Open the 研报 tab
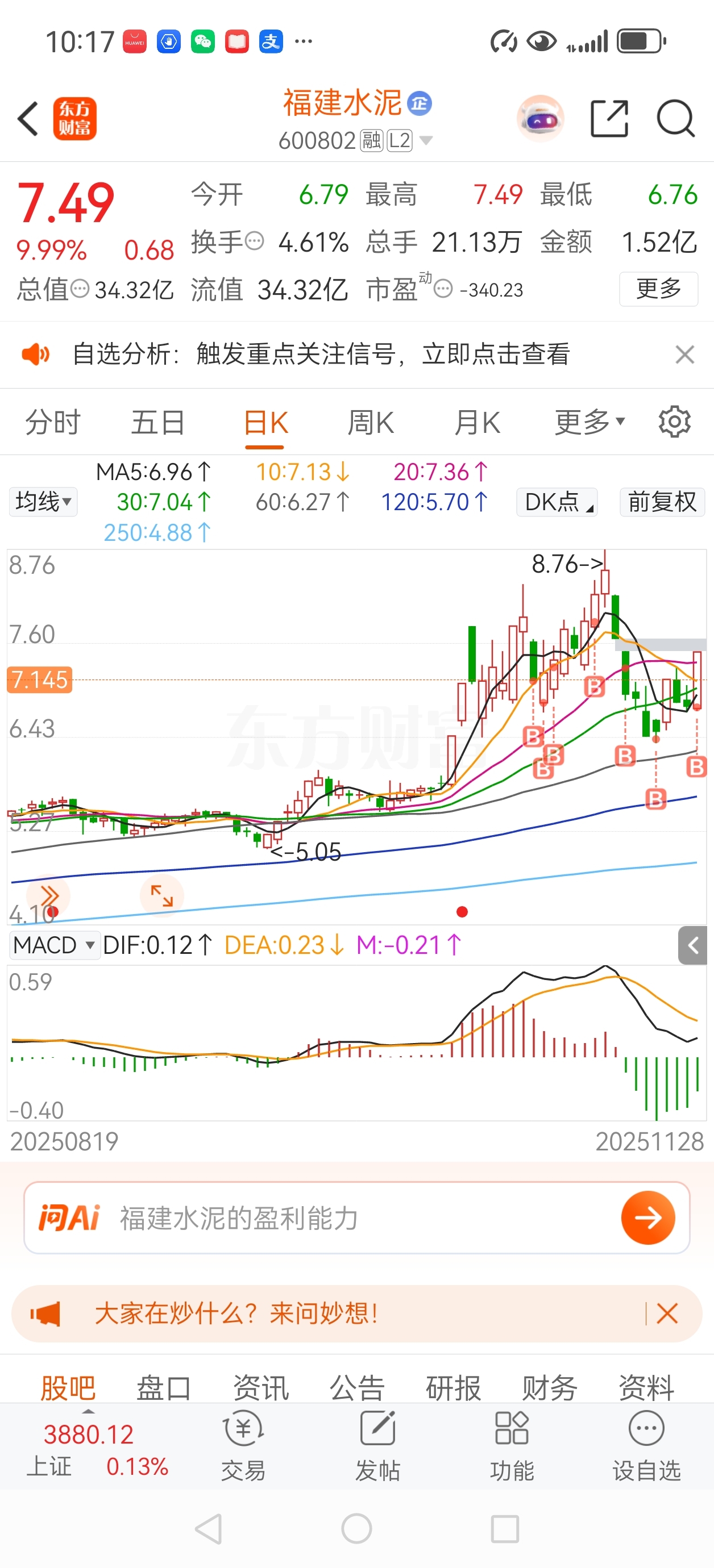Image resolution: width=714 pixels, height=1568 pixels. (453, 1388)
